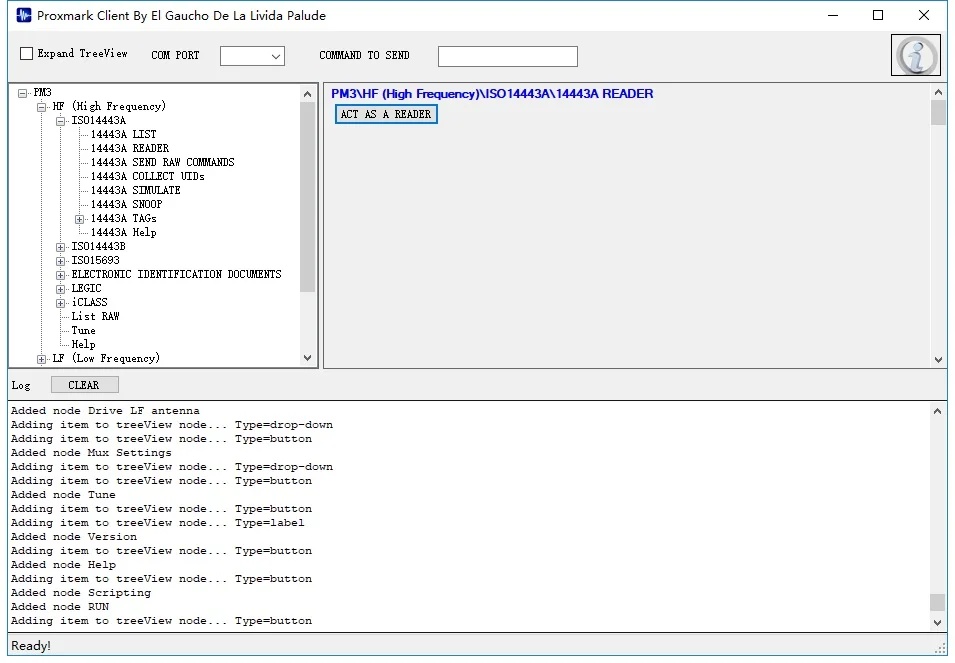Expand the ISO15693 node
The height and width of the screenshot is (663, 955).
[60, 261]
